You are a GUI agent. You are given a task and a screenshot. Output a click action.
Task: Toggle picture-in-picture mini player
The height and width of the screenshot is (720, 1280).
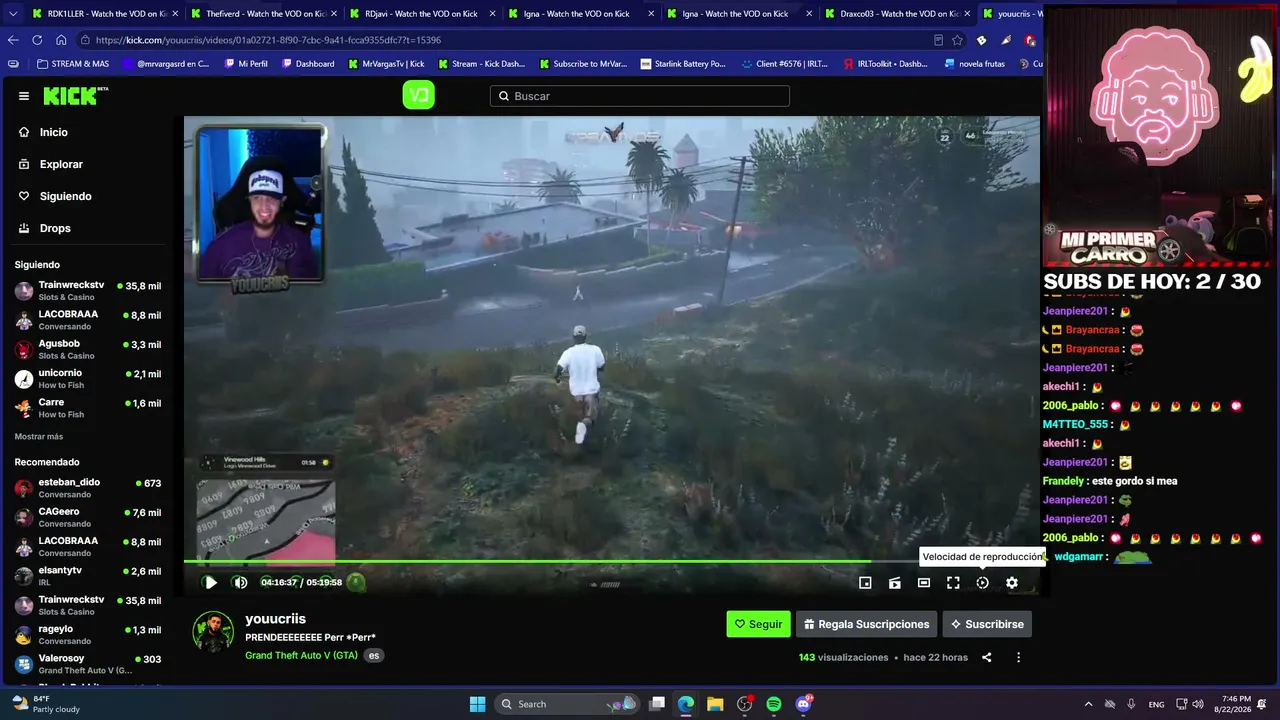coord(865,583)
